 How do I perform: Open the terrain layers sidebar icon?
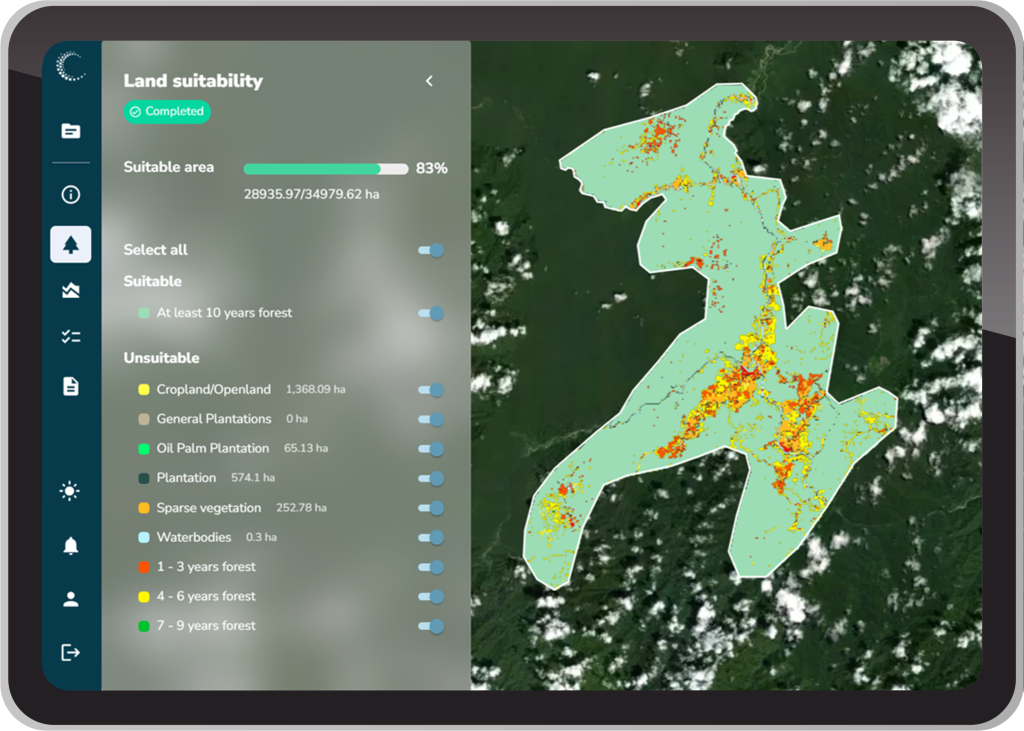pyautogui.click(x=70, y=291)
